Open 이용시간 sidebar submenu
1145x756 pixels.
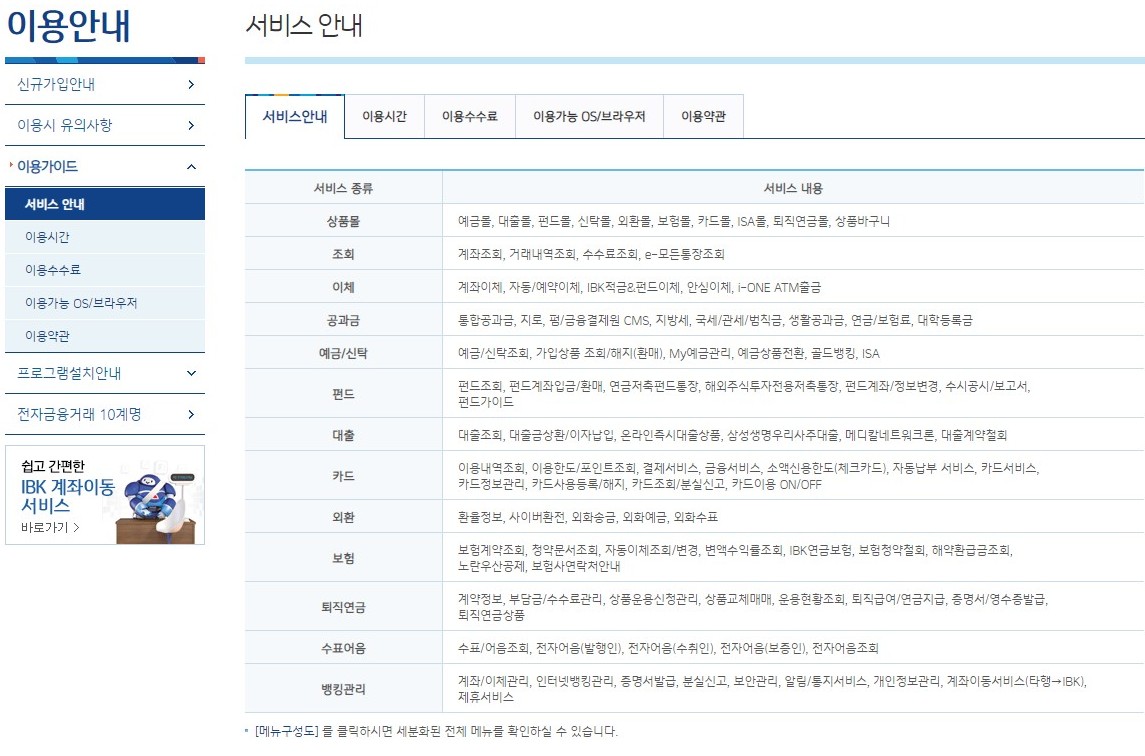point(104,237)
